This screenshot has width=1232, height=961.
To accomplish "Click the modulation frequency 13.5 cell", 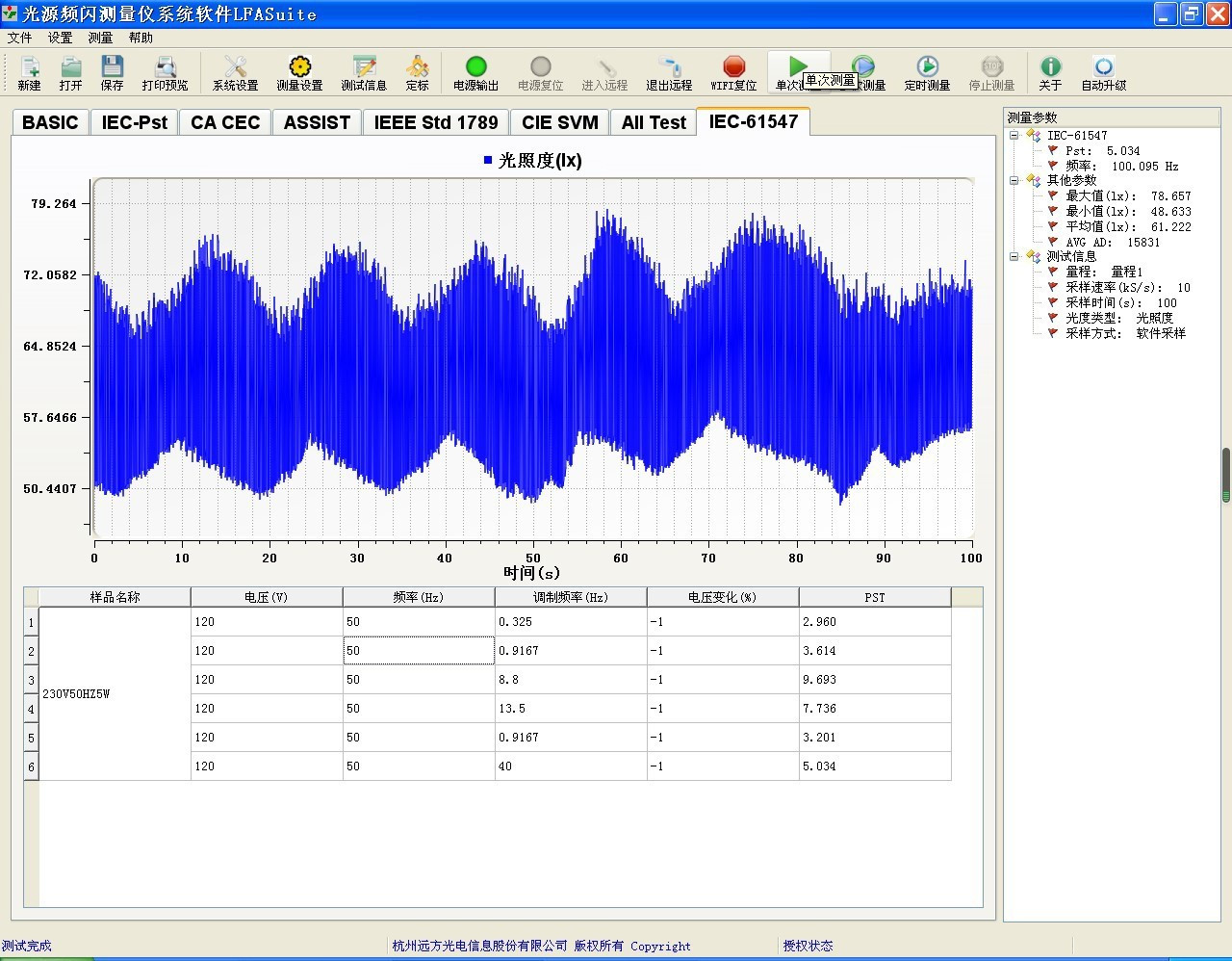I will 571,709.
